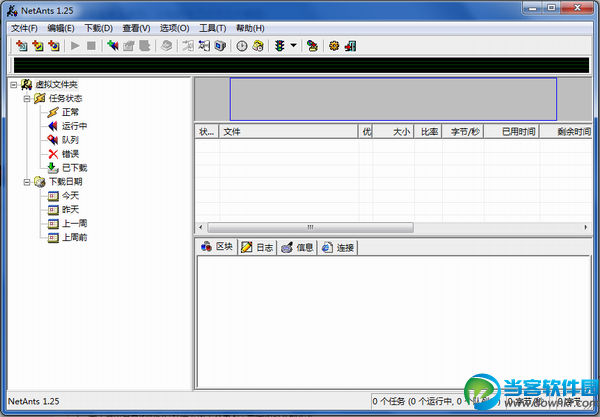Select the 今天 date item
600x417 pixels.
tap(70, 196)
